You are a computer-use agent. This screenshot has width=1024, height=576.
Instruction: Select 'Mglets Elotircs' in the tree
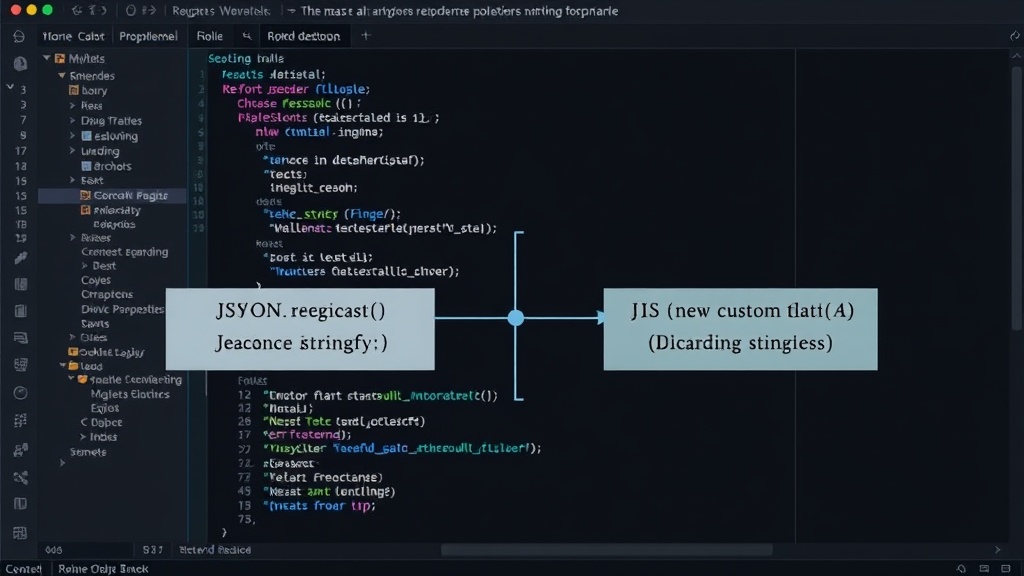[130, 394]
